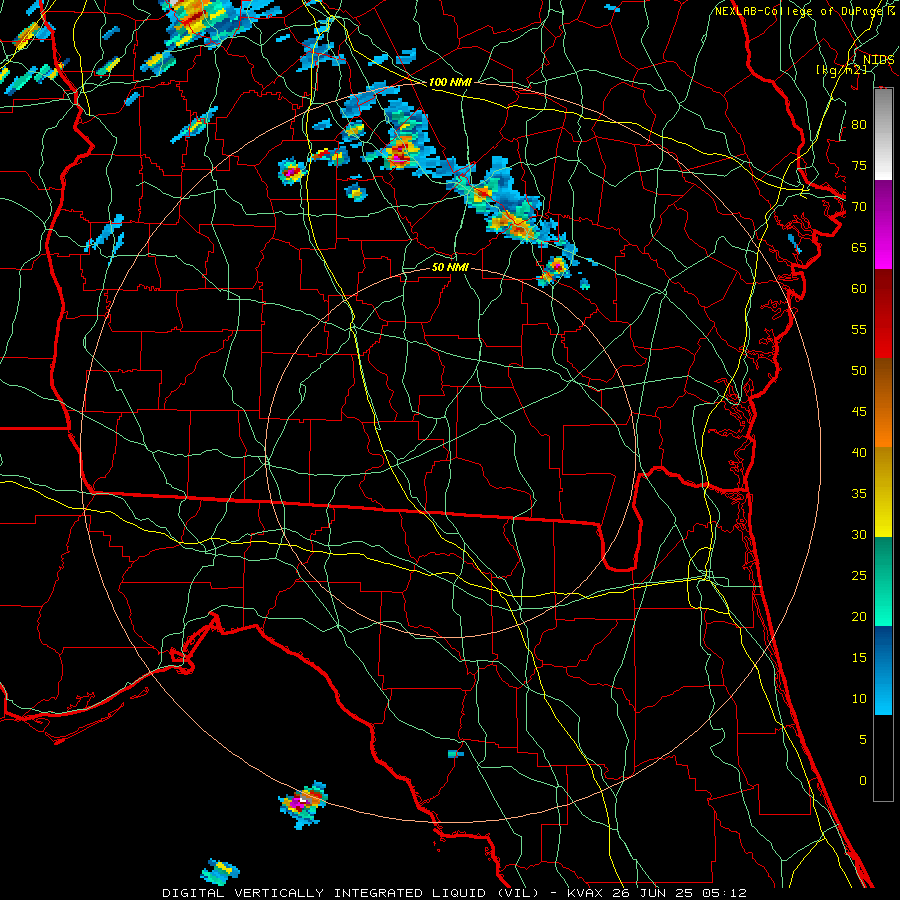Click the 10 value on the legend
The height and width of the screenshot is (900, 900).
(859, 699)
